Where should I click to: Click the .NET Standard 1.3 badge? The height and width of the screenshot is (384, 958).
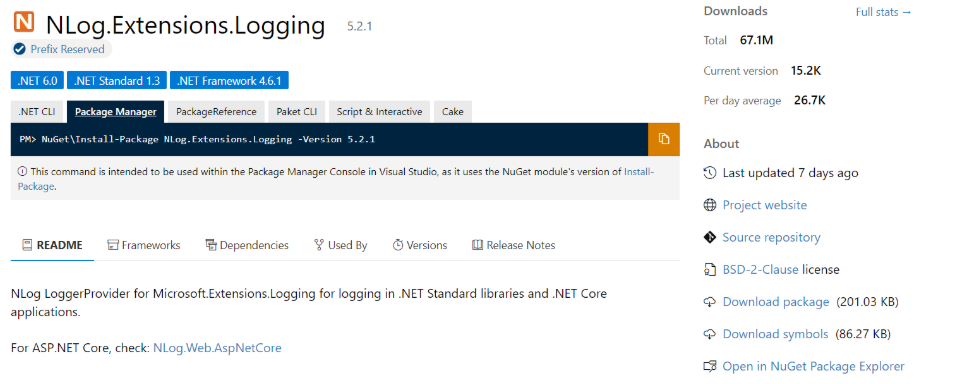point(117,81)
